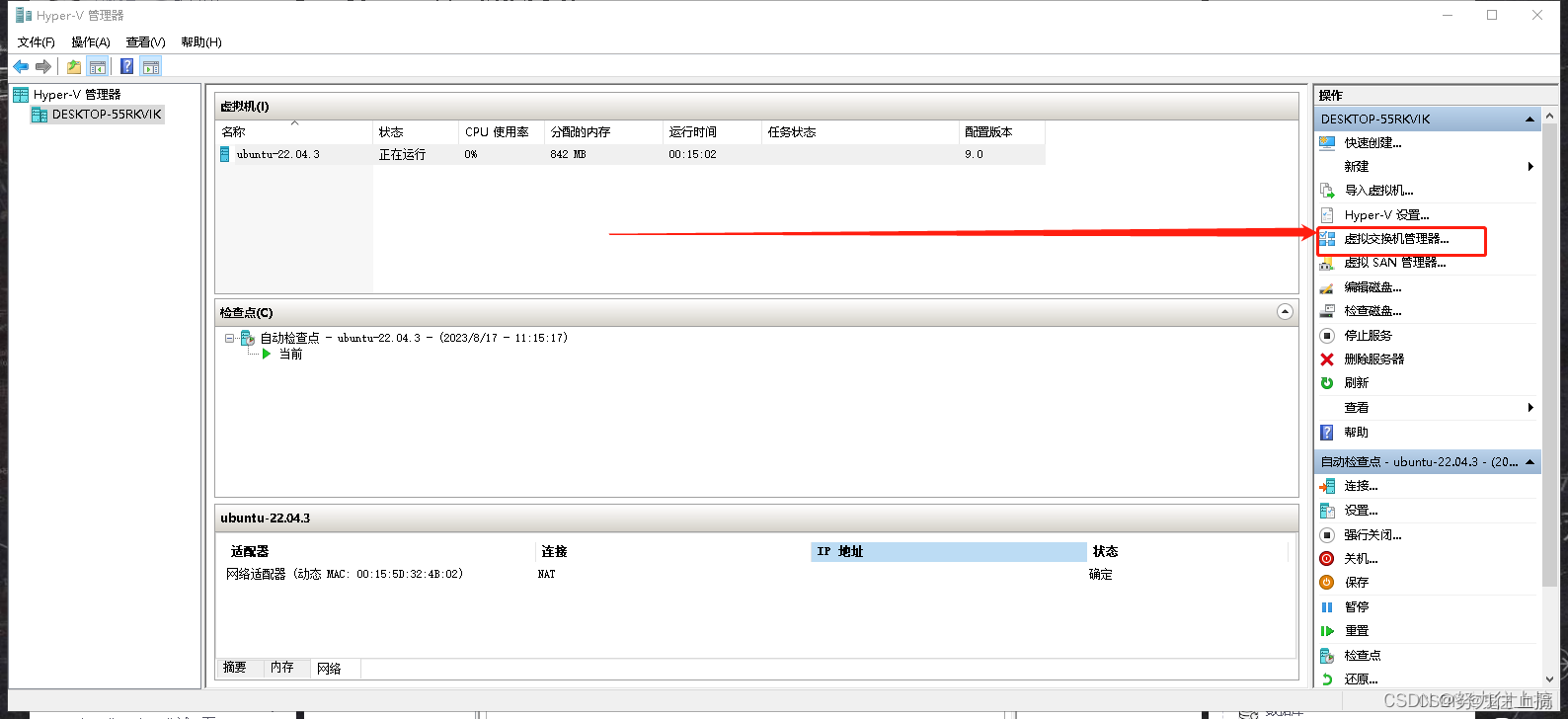Click the red X 删除服务器 icon
Viewport: 1568px width, 719px height.
1327,359
